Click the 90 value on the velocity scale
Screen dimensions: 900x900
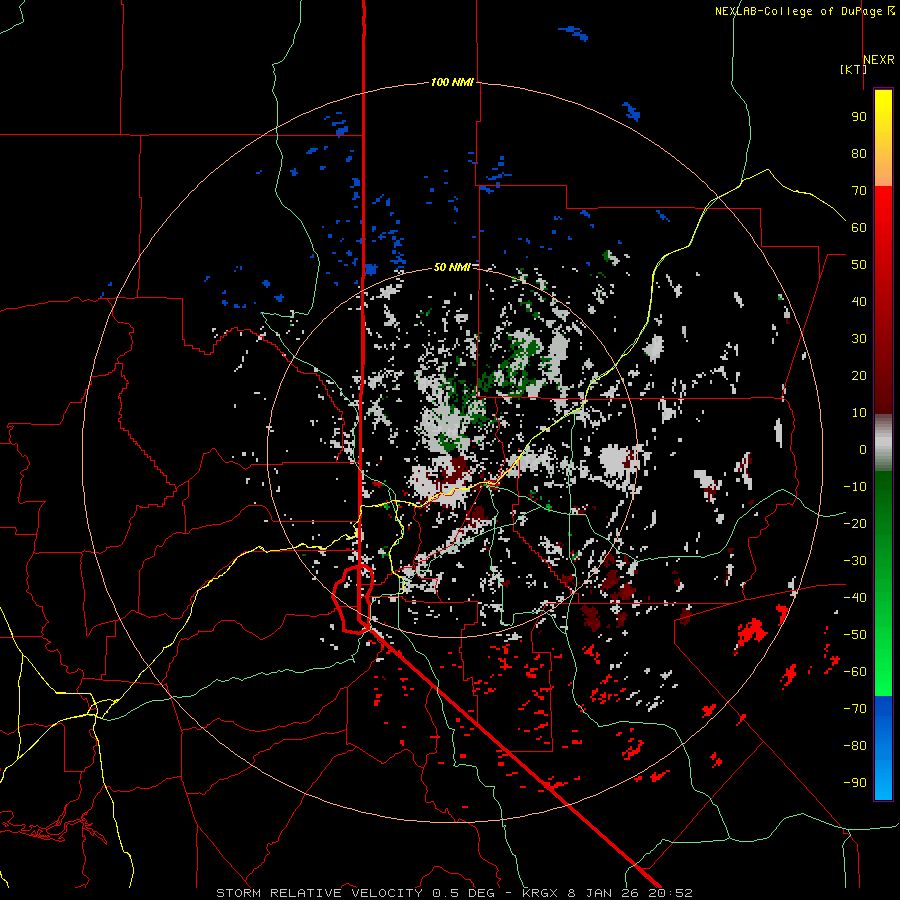tap(859, 117)
